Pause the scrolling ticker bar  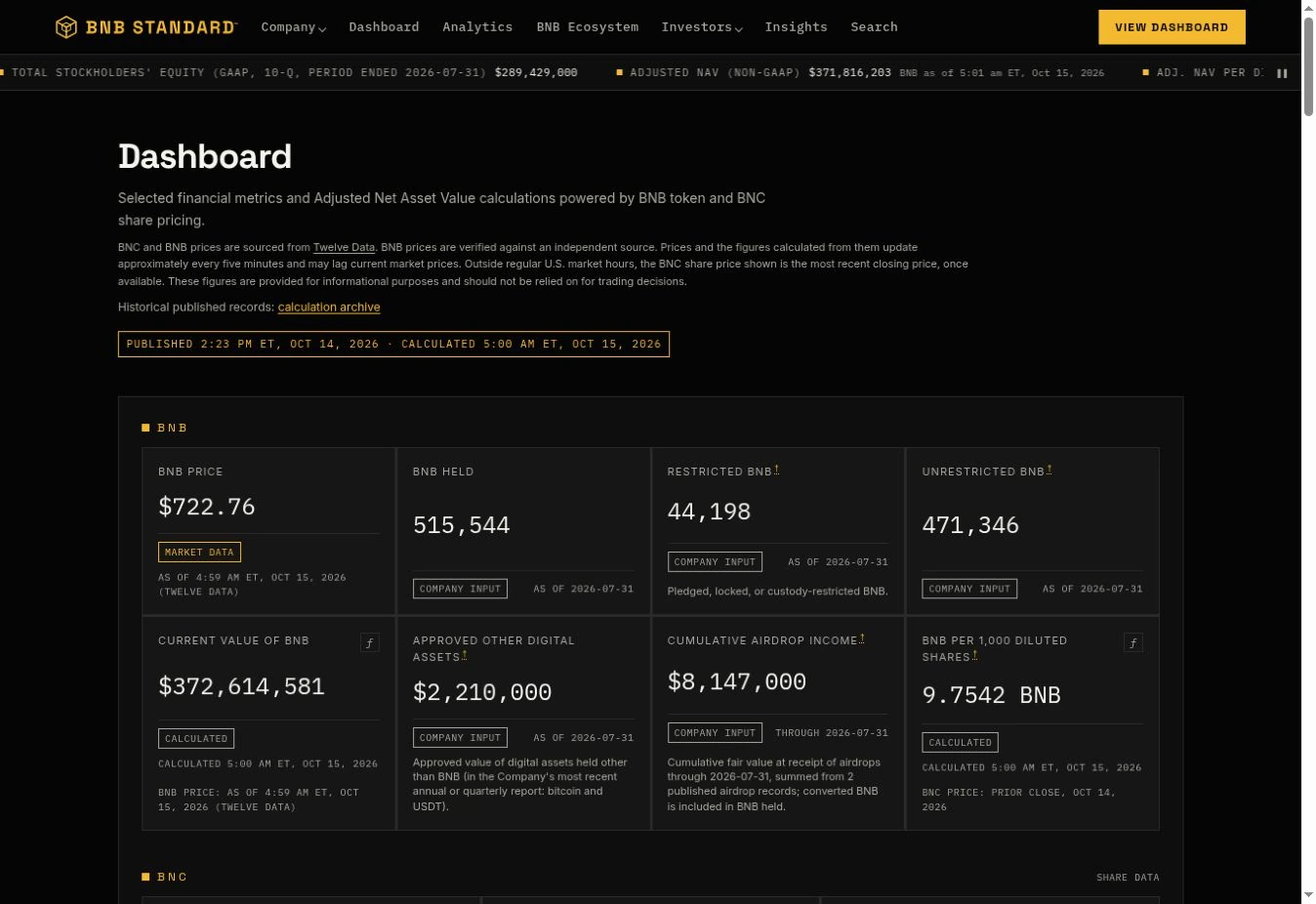coord(1282,73)
